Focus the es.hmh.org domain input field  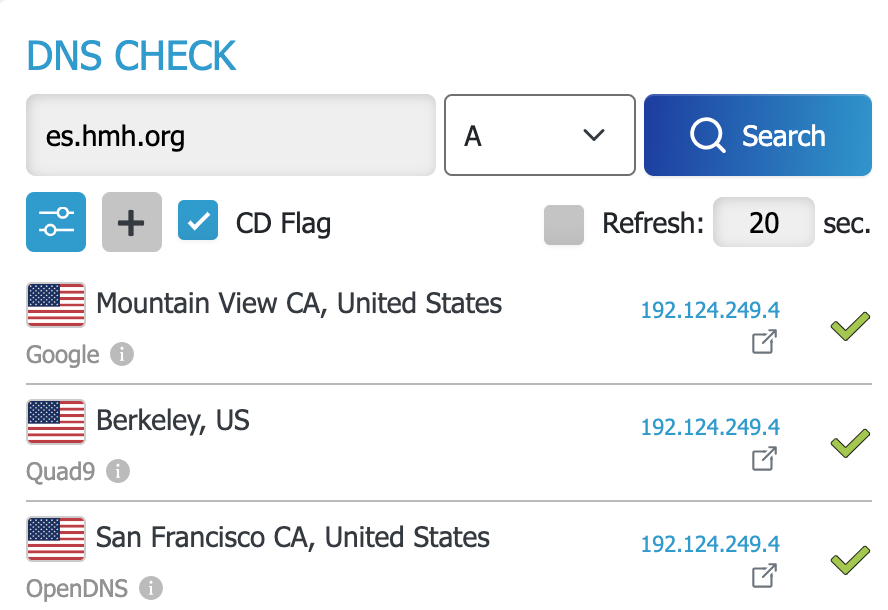pos(231,135)
